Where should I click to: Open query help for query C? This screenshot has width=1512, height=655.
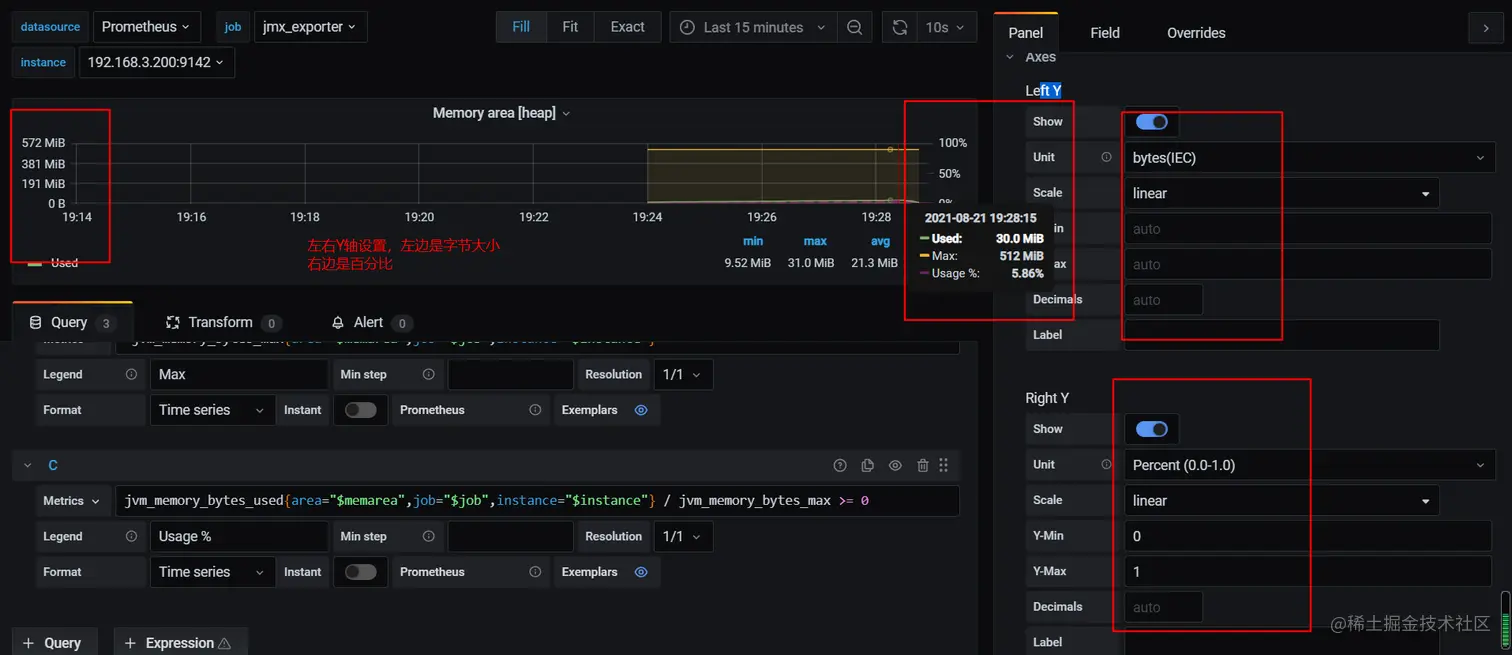point(840,465)
